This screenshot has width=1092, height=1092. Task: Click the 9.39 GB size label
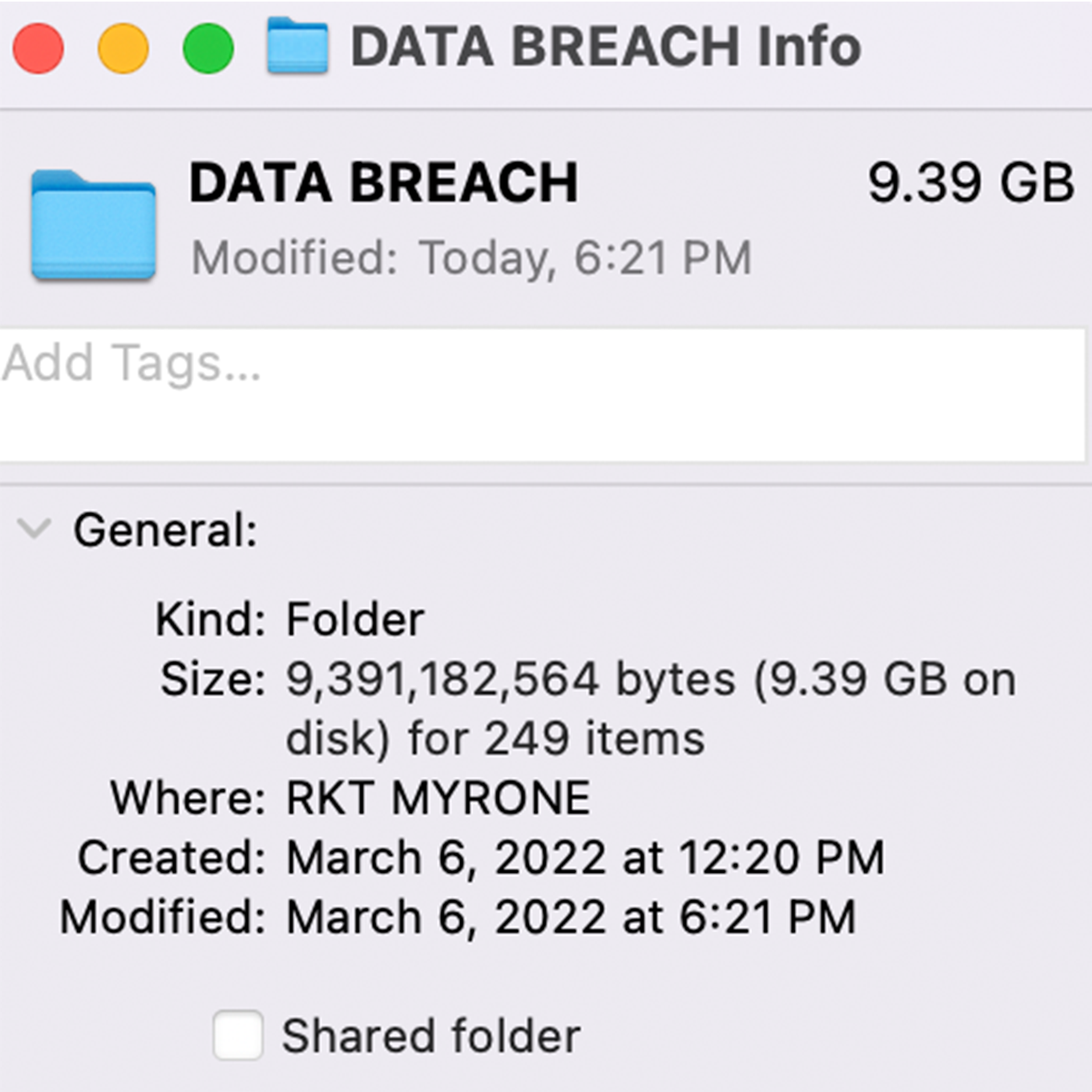point(972,183)
